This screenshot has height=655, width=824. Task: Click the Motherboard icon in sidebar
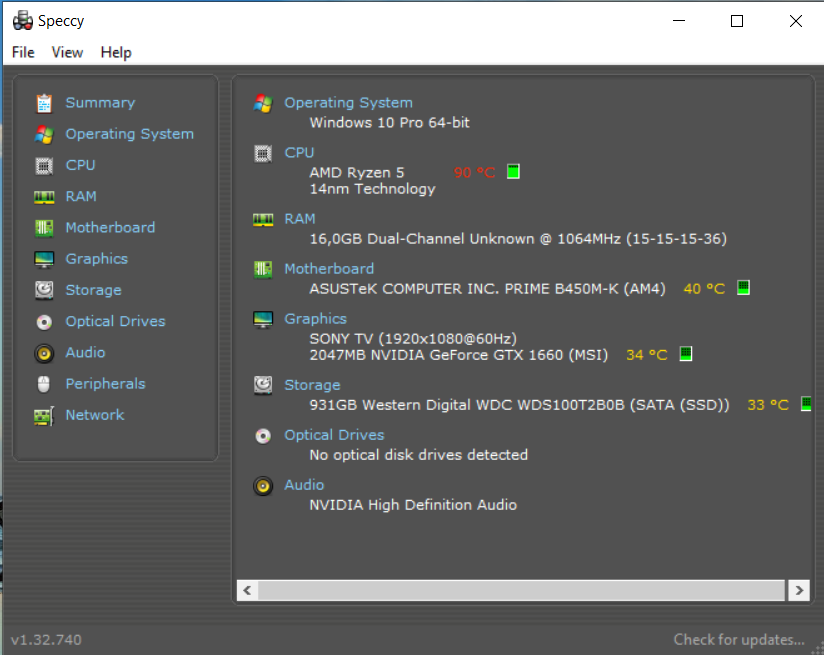pyautogui.click(x=44, y=228)
